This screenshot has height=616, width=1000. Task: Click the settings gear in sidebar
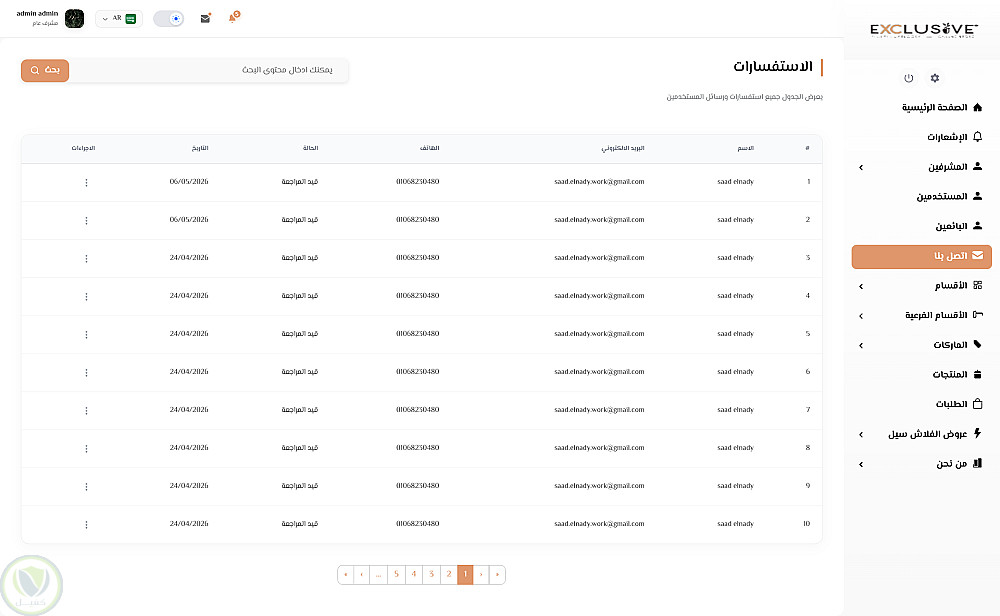coord(935,78)
